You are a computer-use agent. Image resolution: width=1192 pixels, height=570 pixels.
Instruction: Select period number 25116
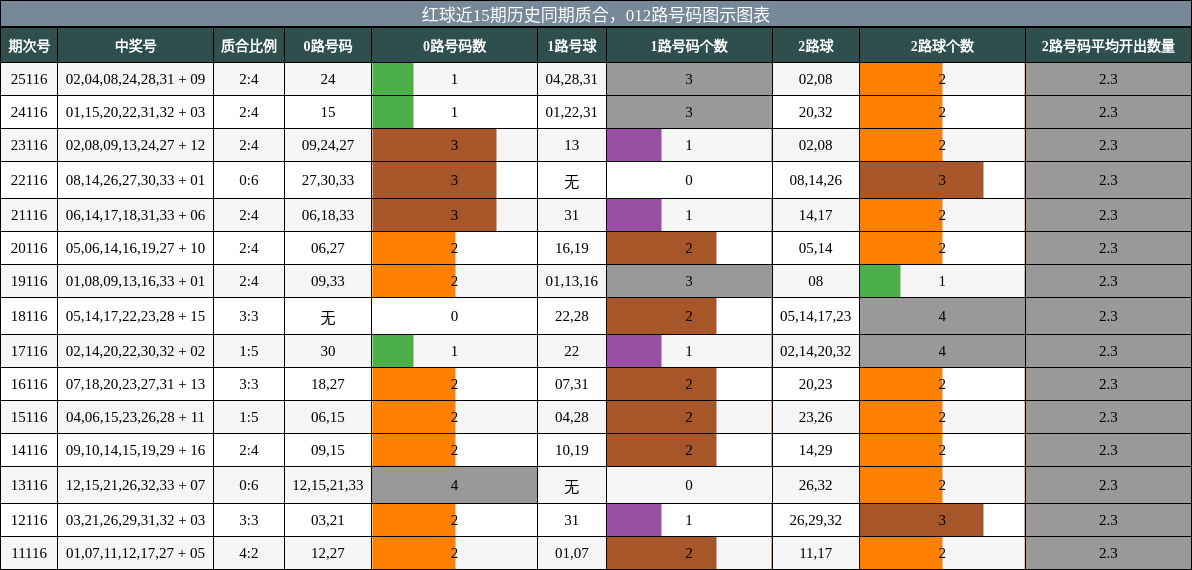click(29, 79)
